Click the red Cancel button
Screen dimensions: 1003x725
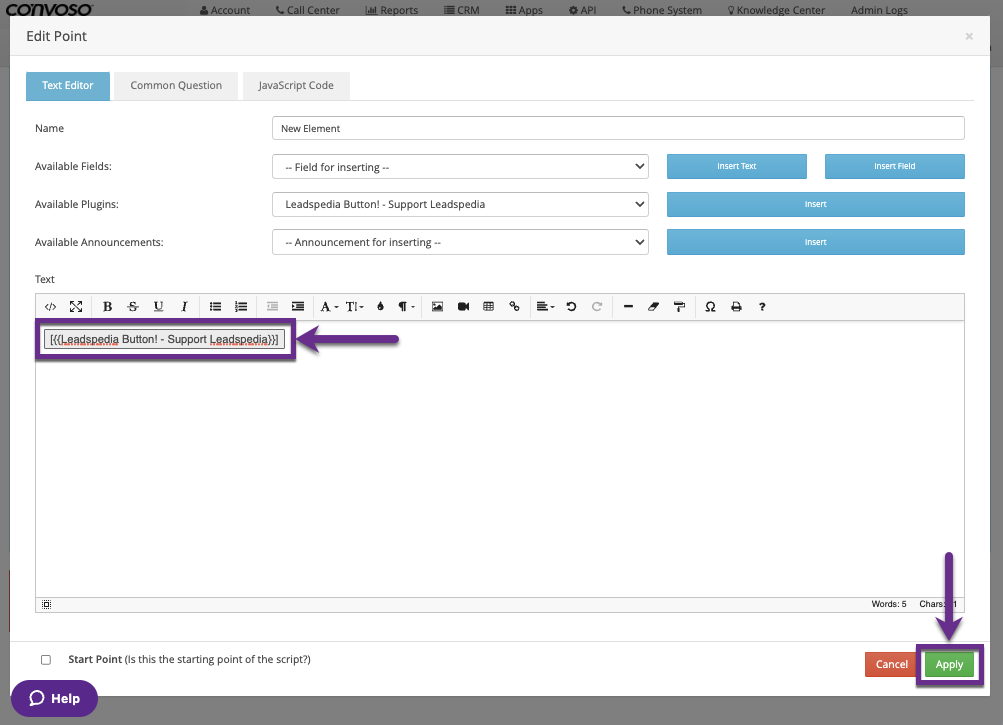891,664
